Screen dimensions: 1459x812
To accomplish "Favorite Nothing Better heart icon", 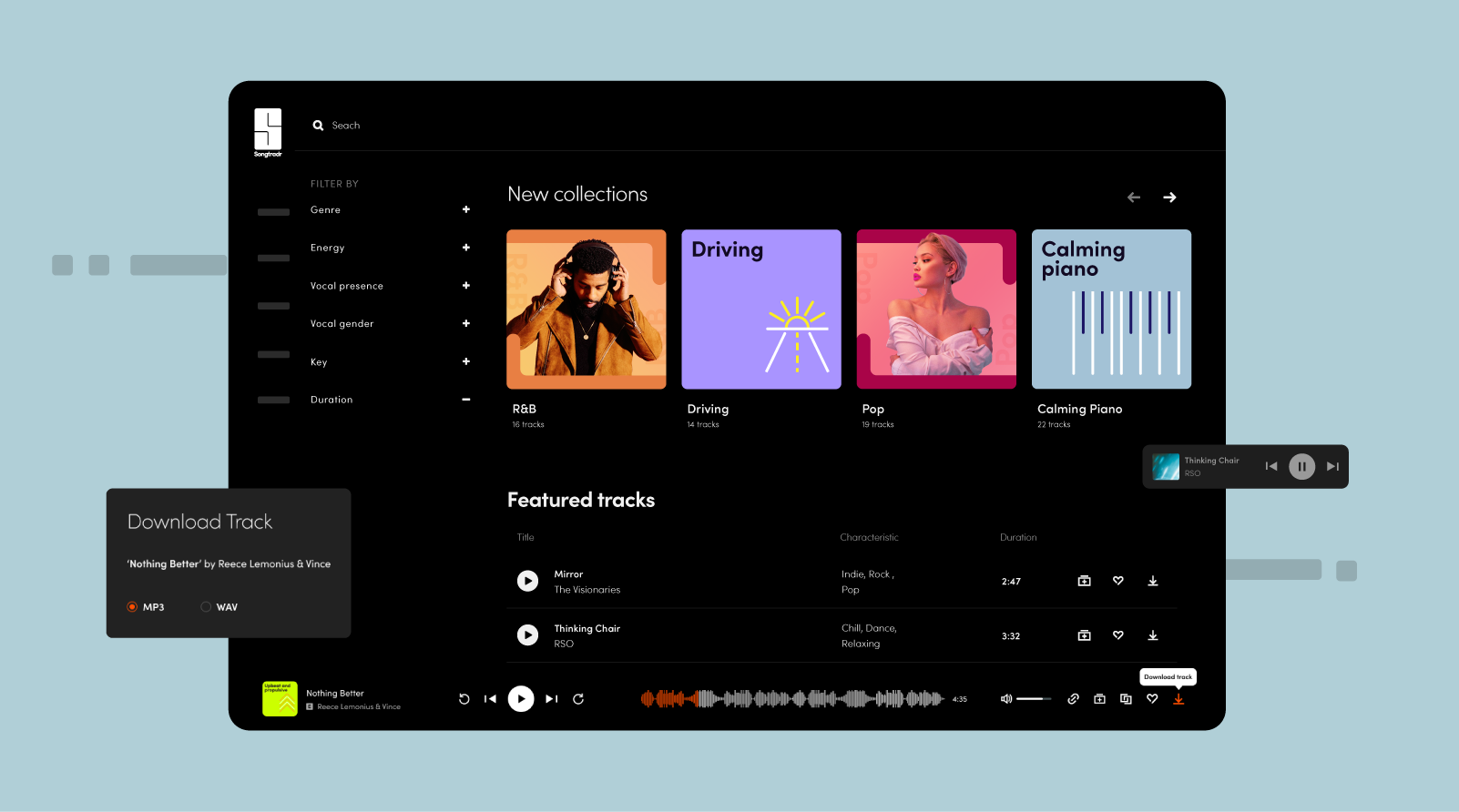I will coord(1152,699).
